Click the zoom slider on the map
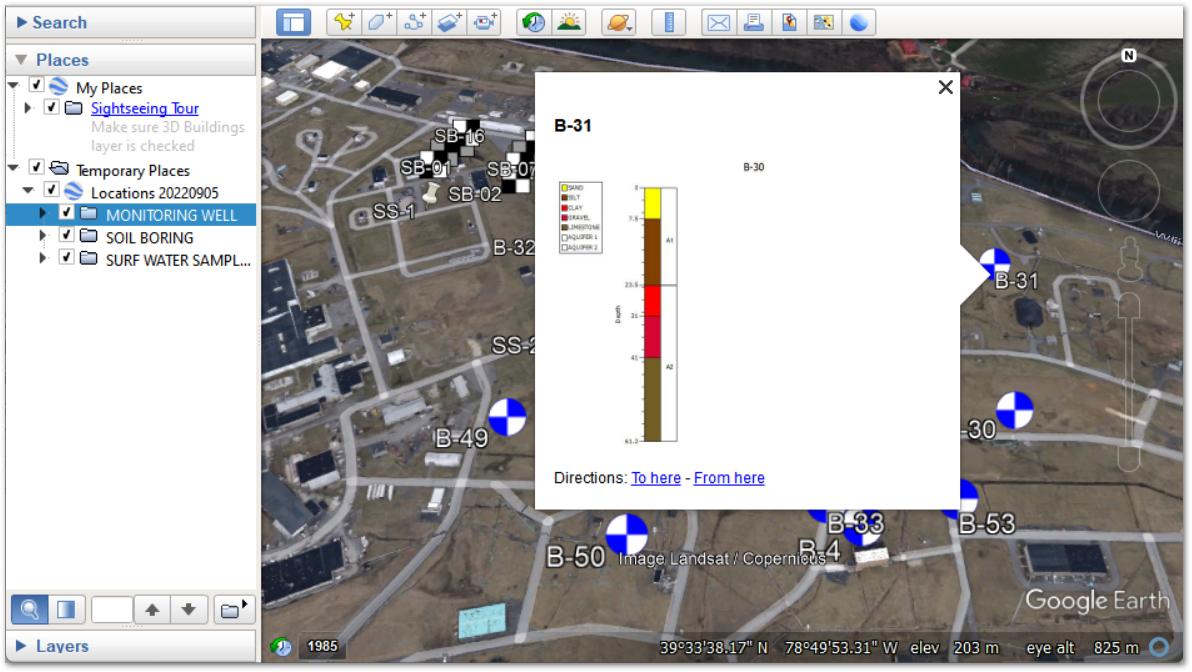Viewport: 1192px width, 672px height. (1128, 380)
